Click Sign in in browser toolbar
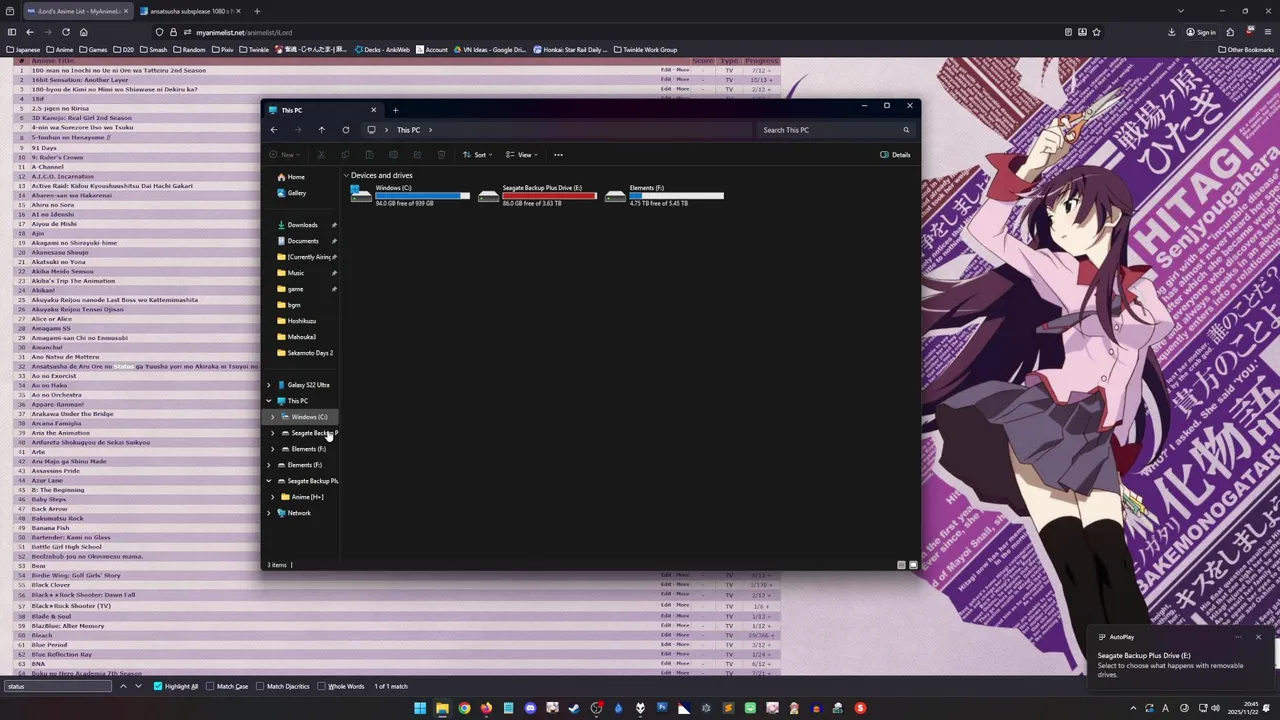 (1201, 32)
